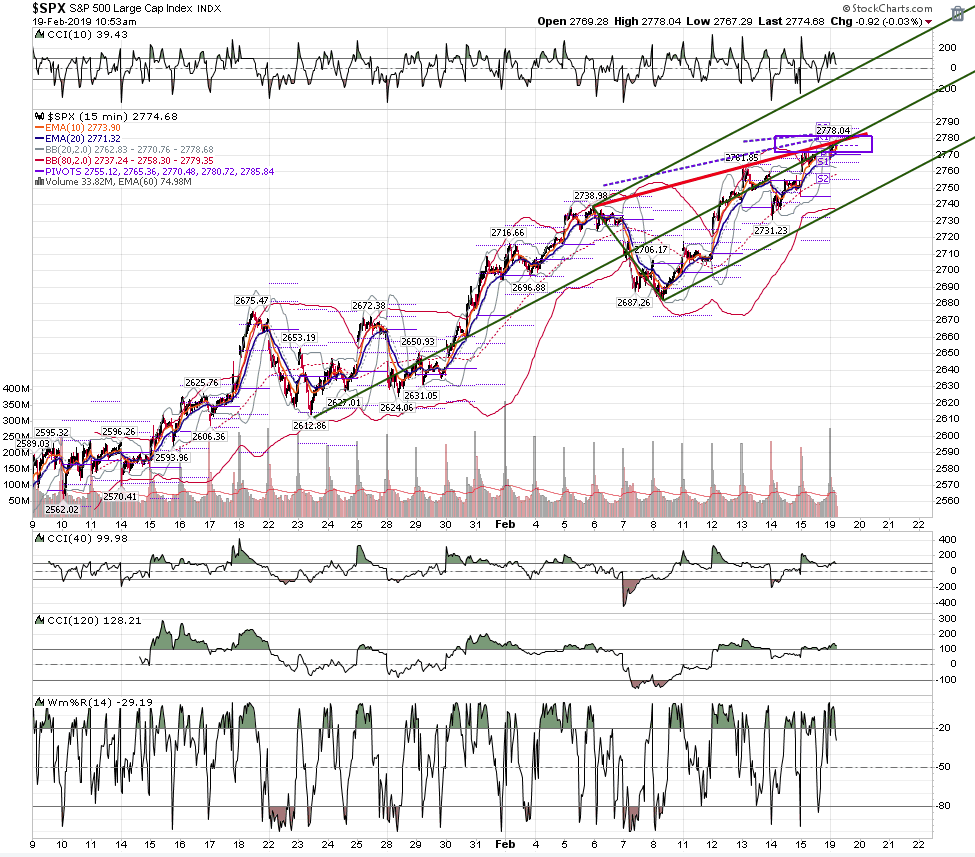
Task: Click the area-chart icon beside CCI(10)
Action: [x=39, y=35]
